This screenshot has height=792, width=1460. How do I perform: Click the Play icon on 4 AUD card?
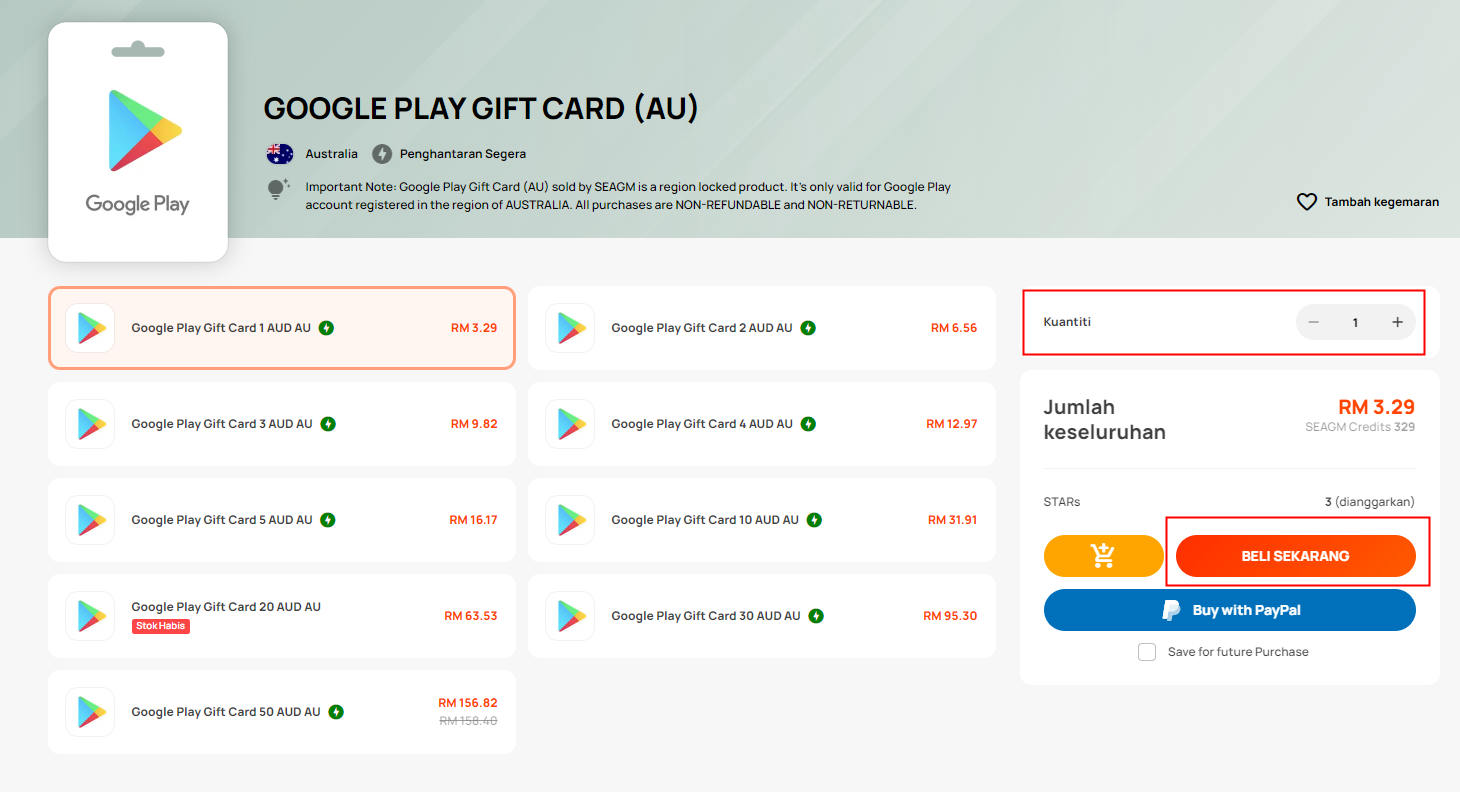pyautogui.click(x=570, y=424)
